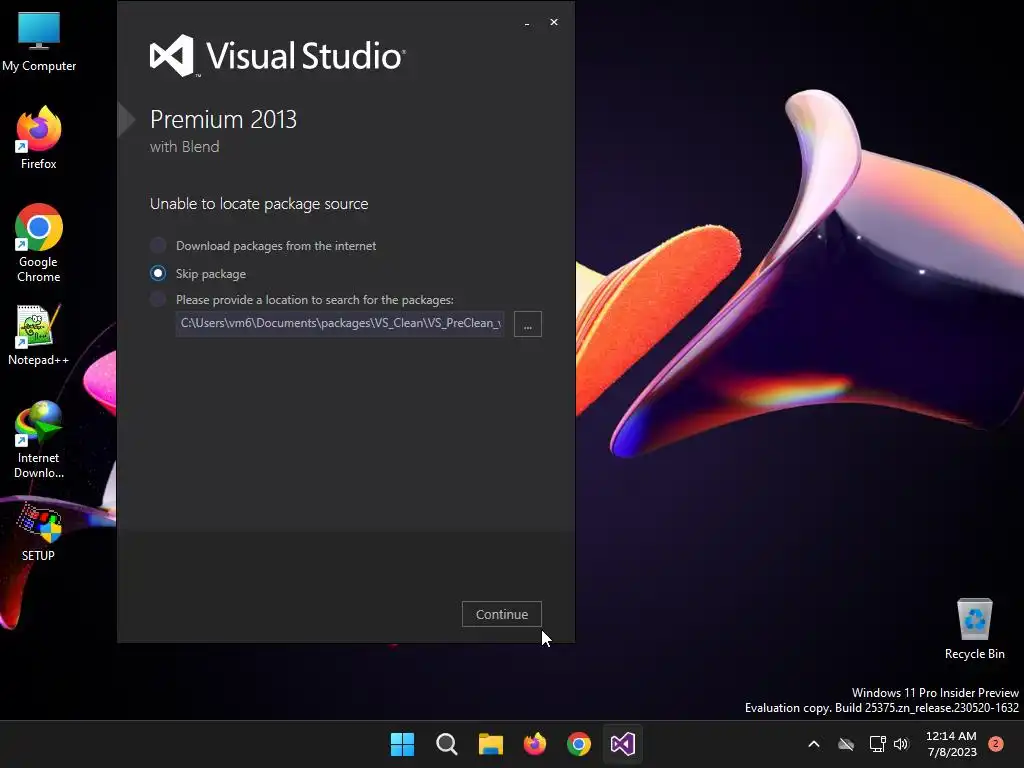1024x768 pixels.
Task: Select the Notepad++ desktop shortcut
Action: pos(39,335)
